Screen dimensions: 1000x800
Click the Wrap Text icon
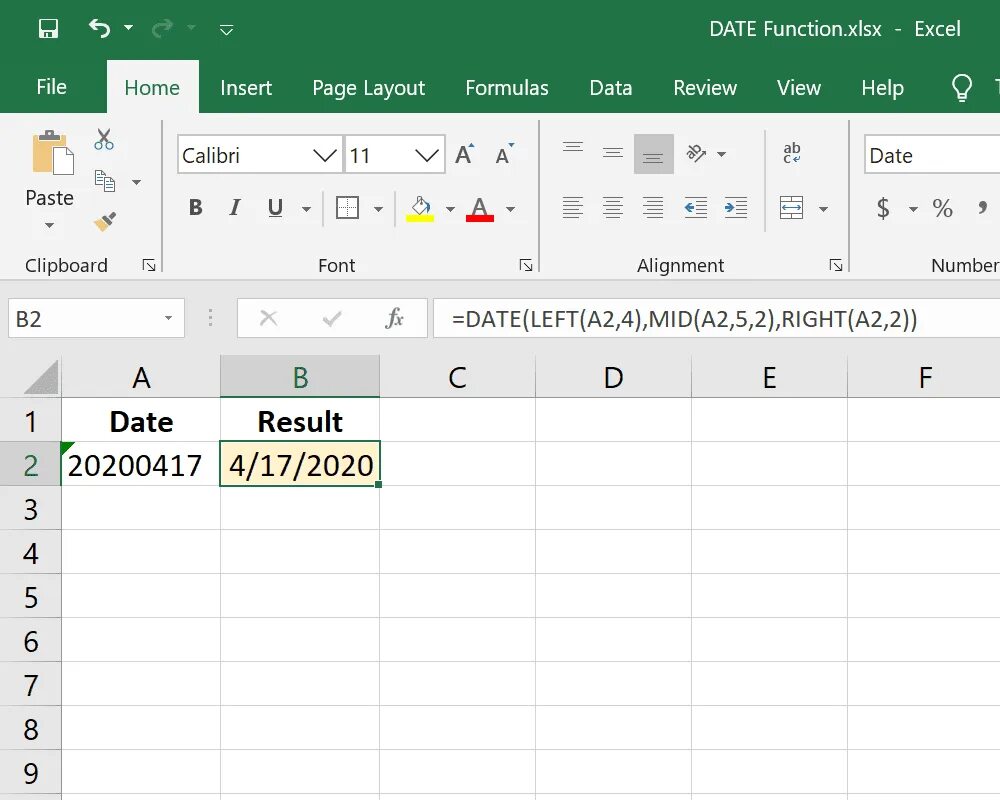[x=791, y=153]
